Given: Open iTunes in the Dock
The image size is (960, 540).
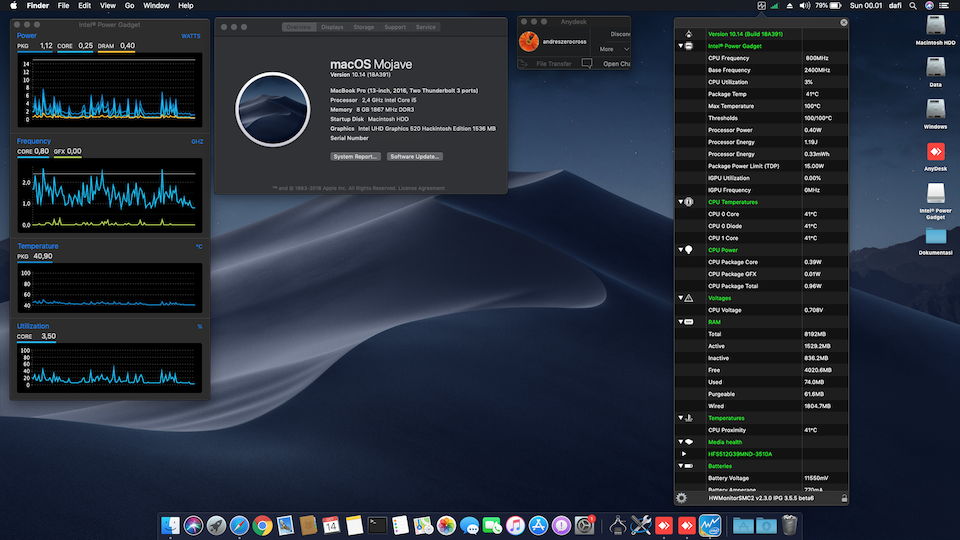Looking at the screenshot, I should point(516,525).
